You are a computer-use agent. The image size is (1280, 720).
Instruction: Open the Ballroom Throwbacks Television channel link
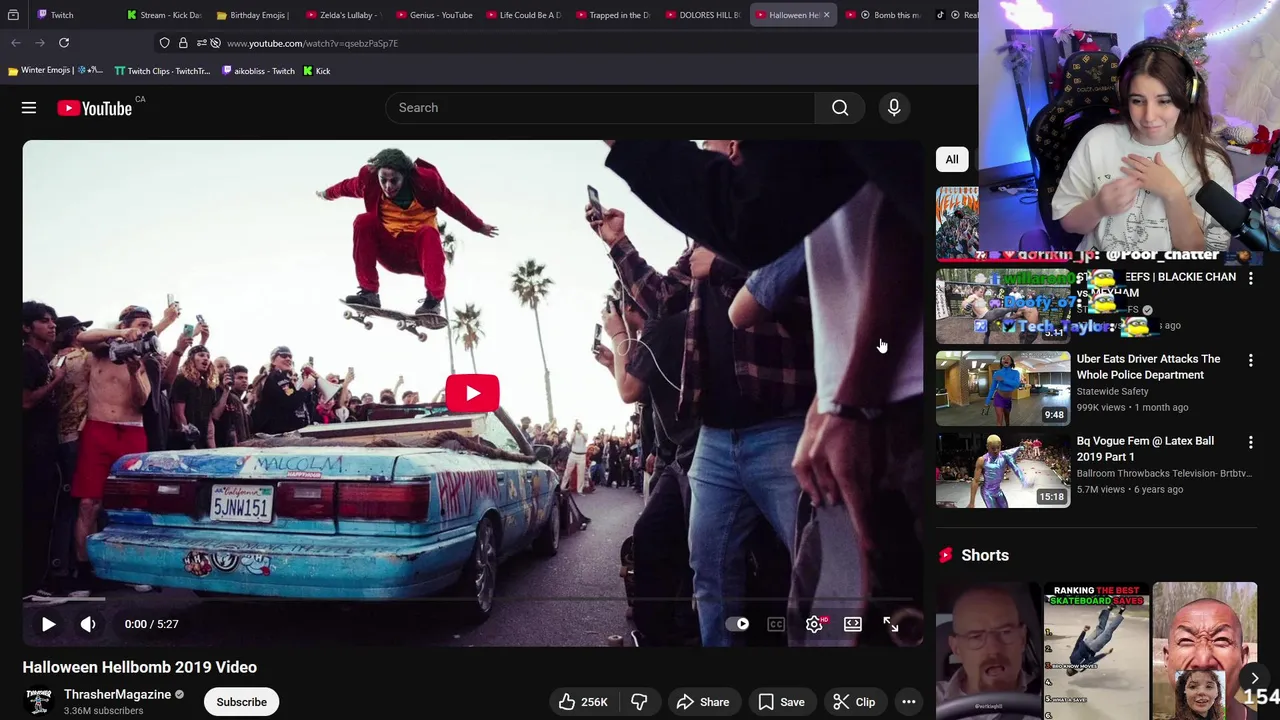(1164, 473)
